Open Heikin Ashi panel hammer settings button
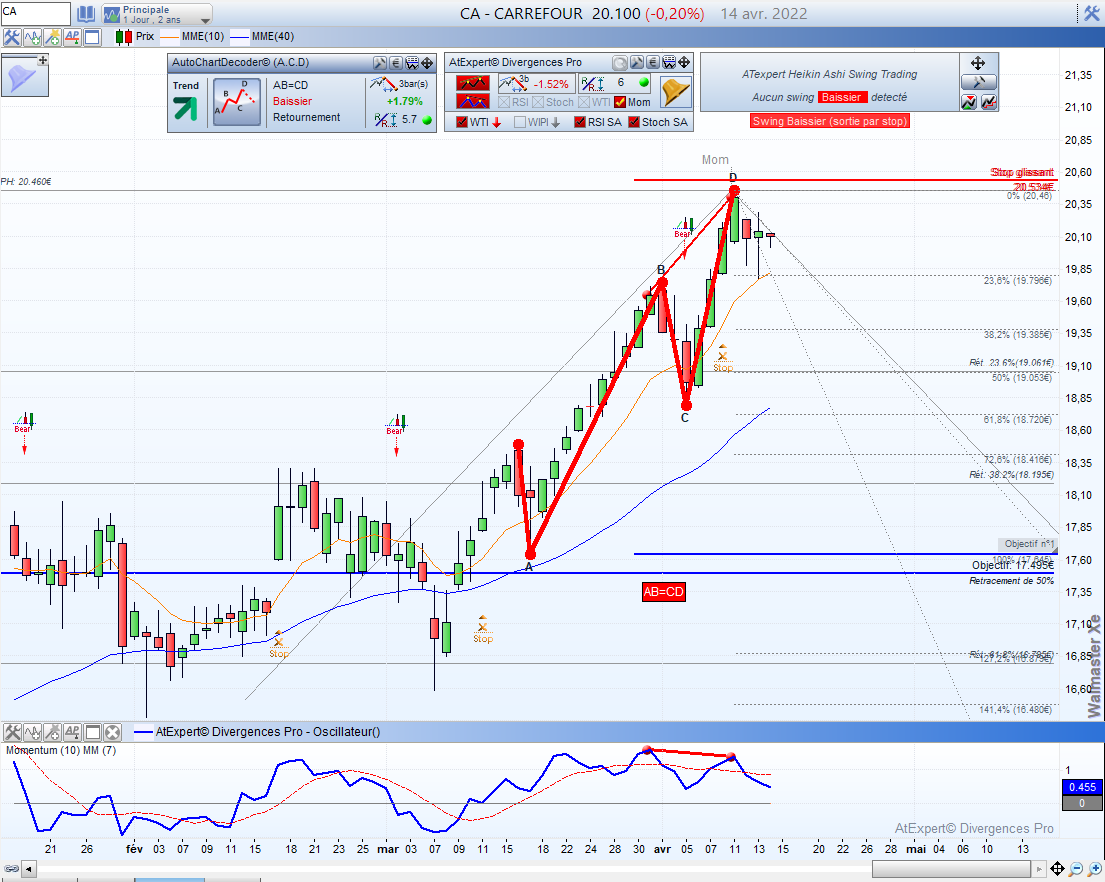The image size is (1105, 882). (978, 82)
